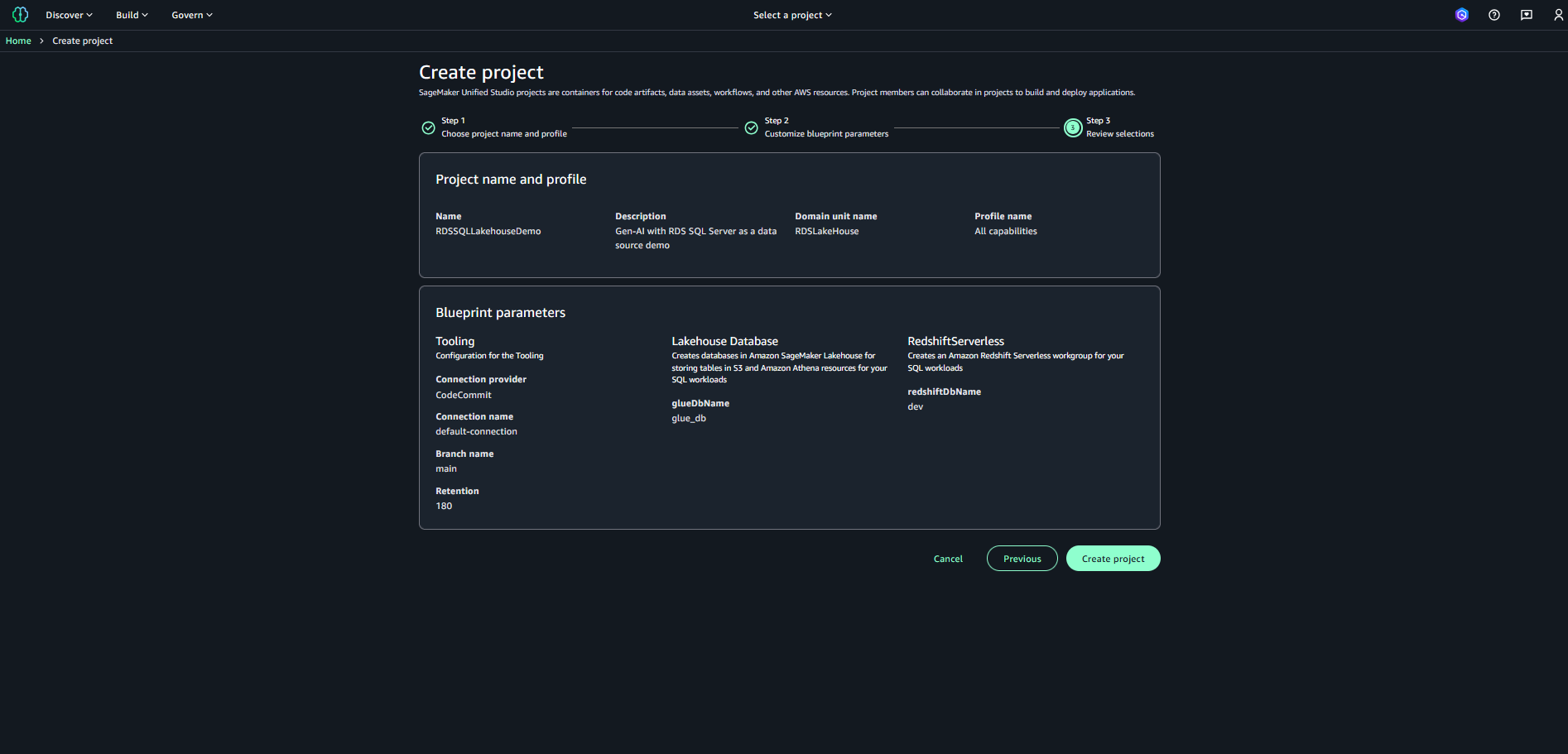Viewport: 1568px width, 754px height.
Task: Click the Project name and profile heading
Action: [511, 180]
